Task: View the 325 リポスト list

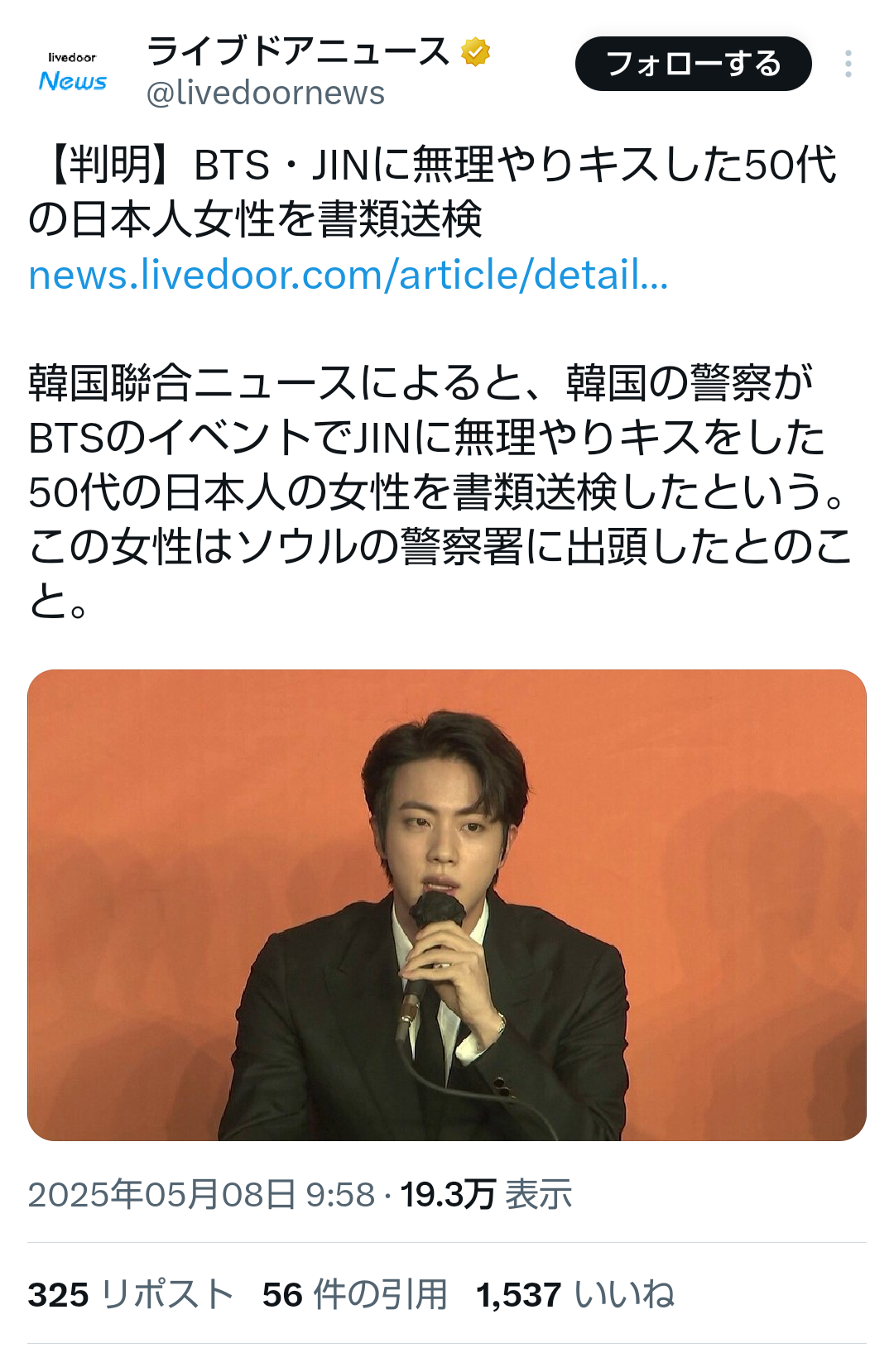Action: [x=131, y=1294]
